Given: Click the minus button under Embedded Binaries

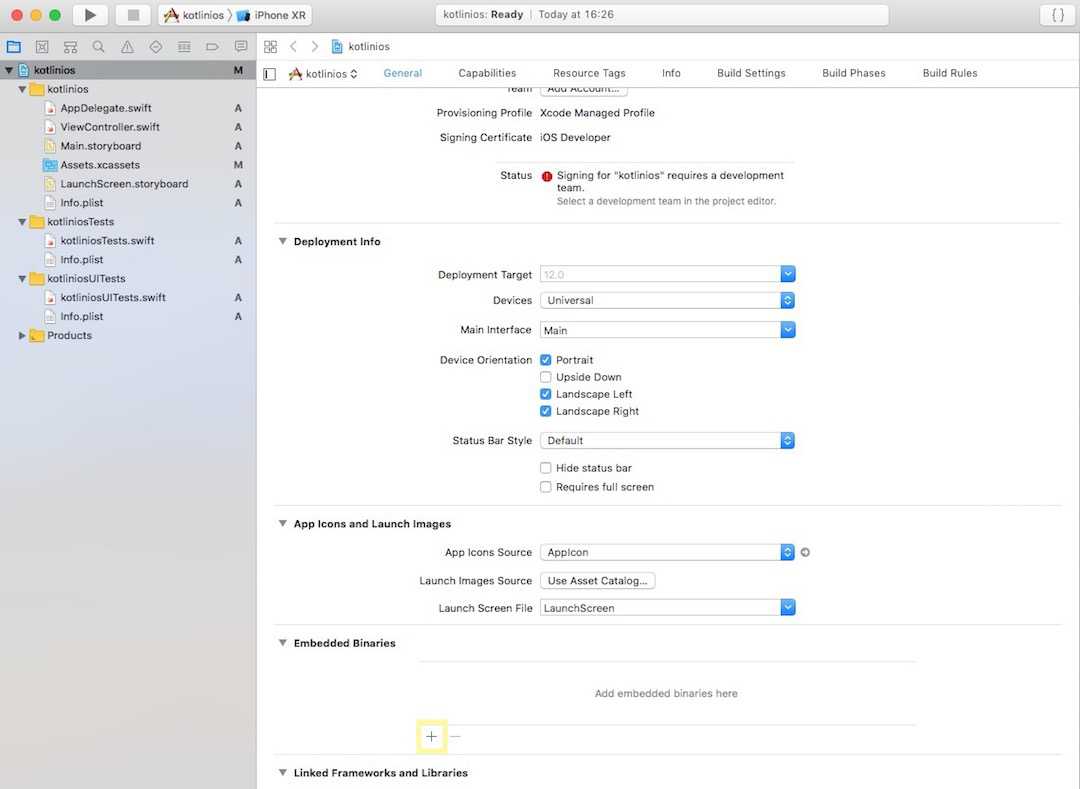Looking at the screenshot, I should point(455,737).
